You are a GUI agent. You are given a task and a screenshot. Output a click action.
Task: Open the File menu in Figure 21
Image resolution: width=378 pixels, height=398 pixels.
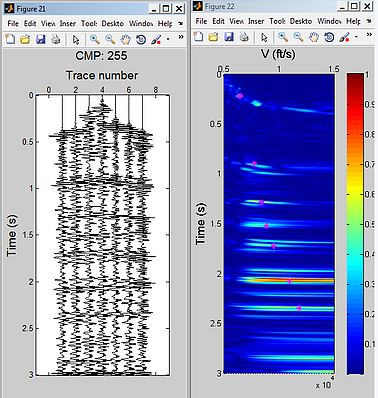coord(13,24)
